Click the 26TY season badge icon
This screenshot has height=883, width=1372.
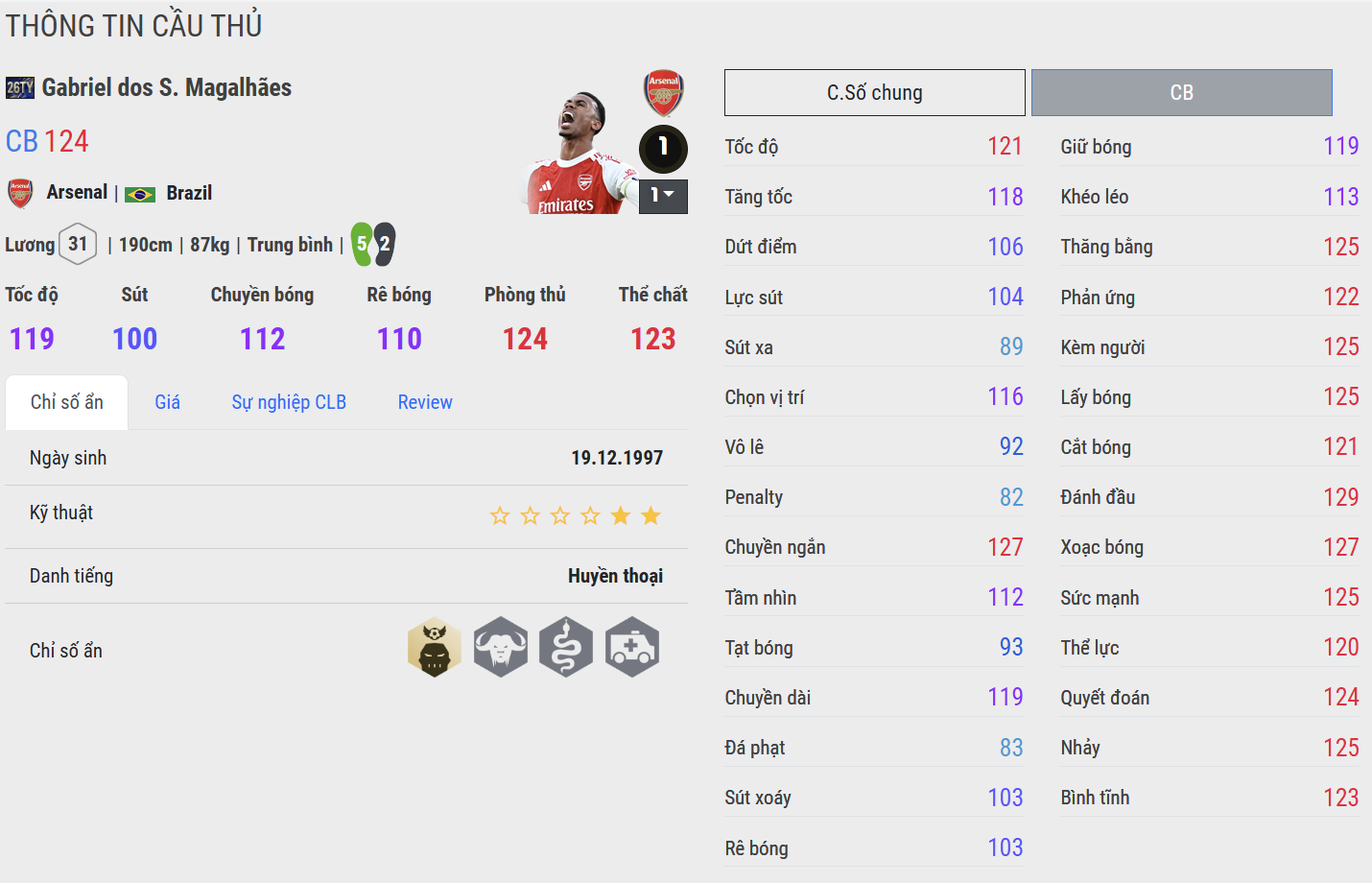20,88
